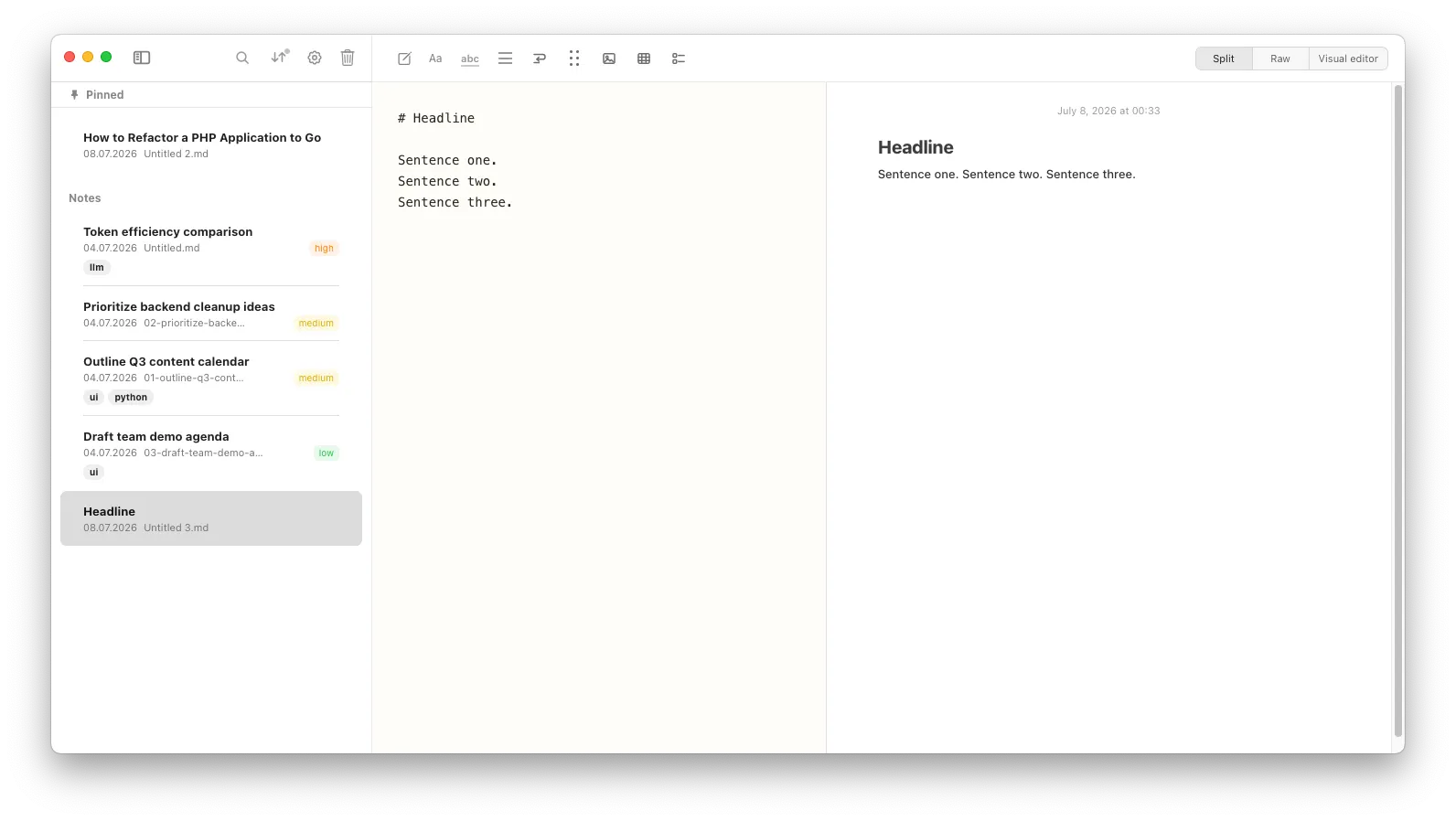This screenshot has height=821, width=1456.
Task: Click 'Sentence one.' line in editor
Action: (447, 160)
